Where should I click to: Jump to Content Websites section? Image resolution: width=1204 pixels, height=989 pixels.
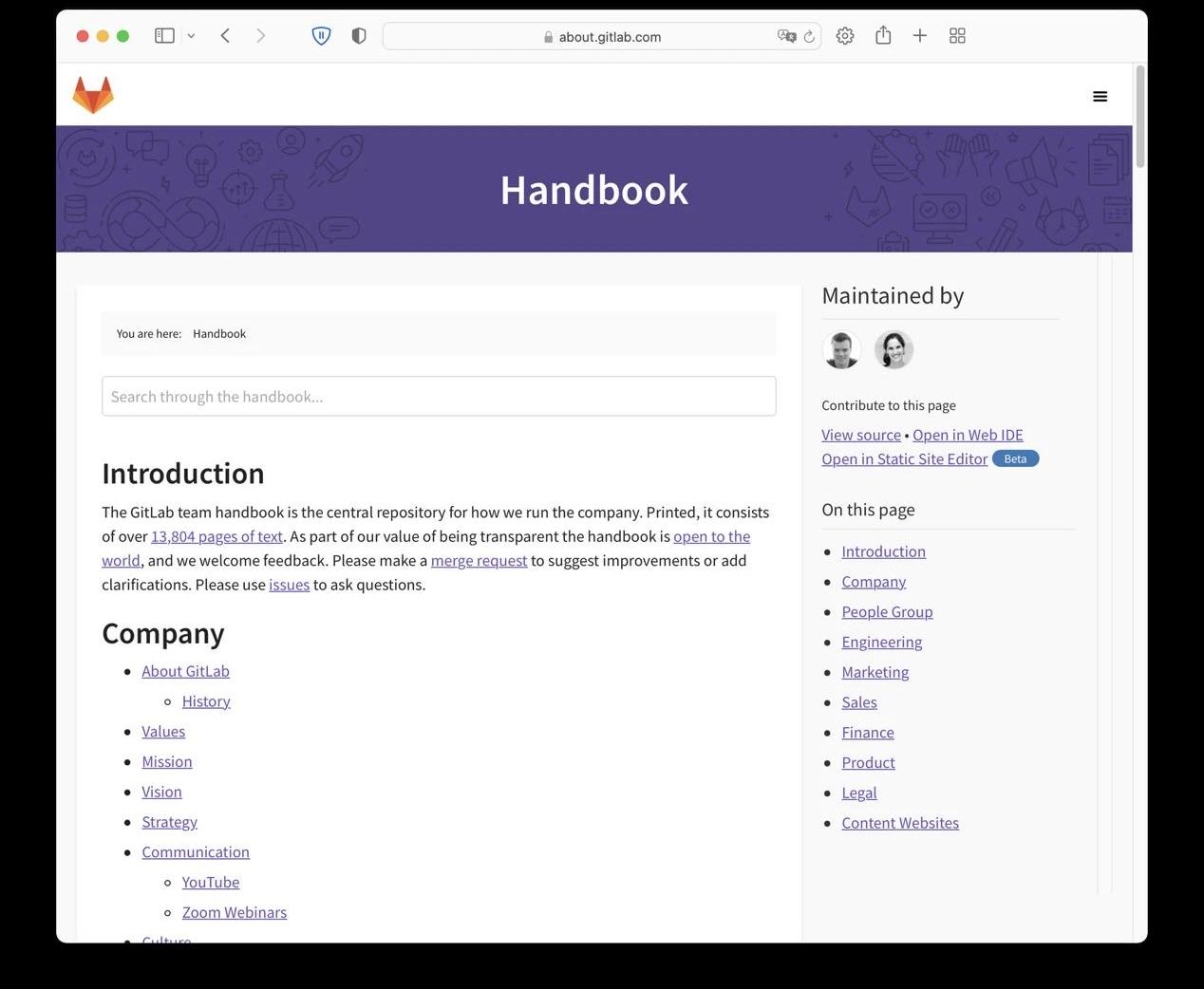pos(900,823)
